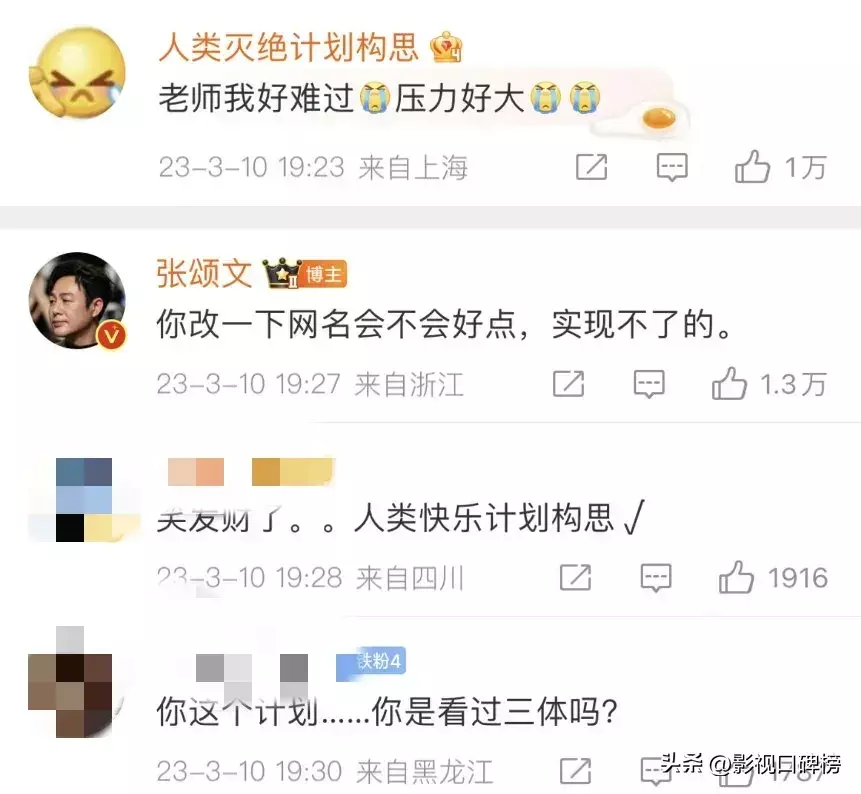Share the comment from 四川

point(575,577)
